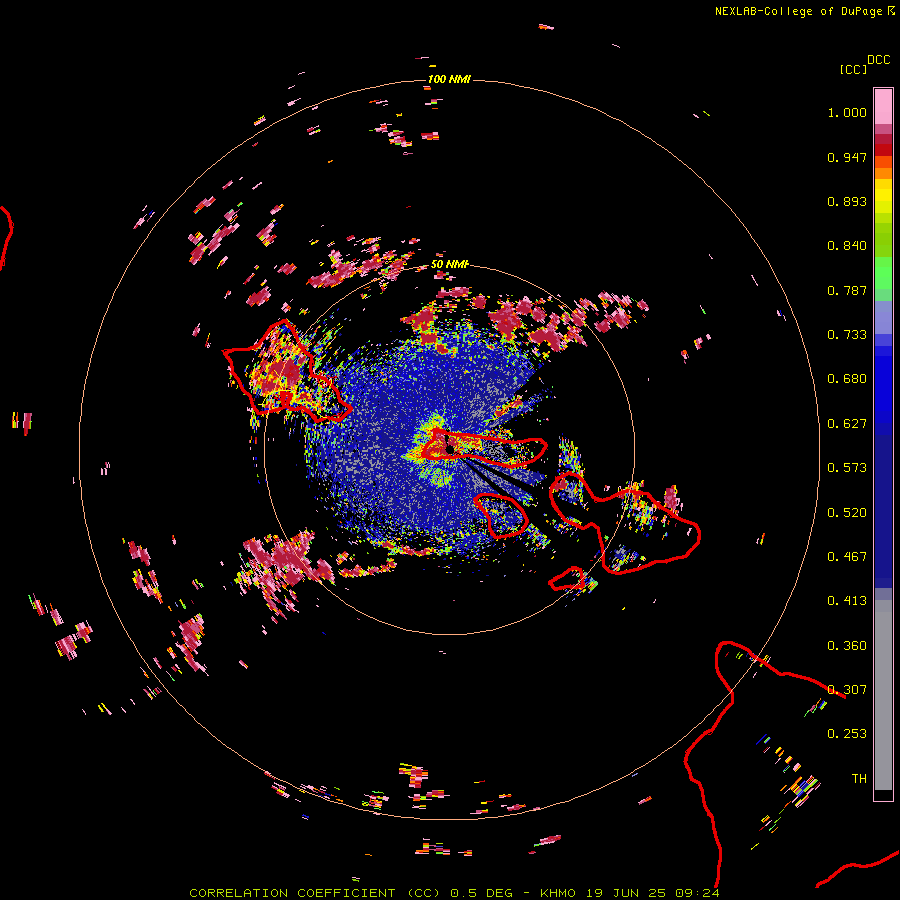The image size is (900, 900).
Task: Click the 0.573 scale value
Action: pyautogui.click(x=847, y=468)
